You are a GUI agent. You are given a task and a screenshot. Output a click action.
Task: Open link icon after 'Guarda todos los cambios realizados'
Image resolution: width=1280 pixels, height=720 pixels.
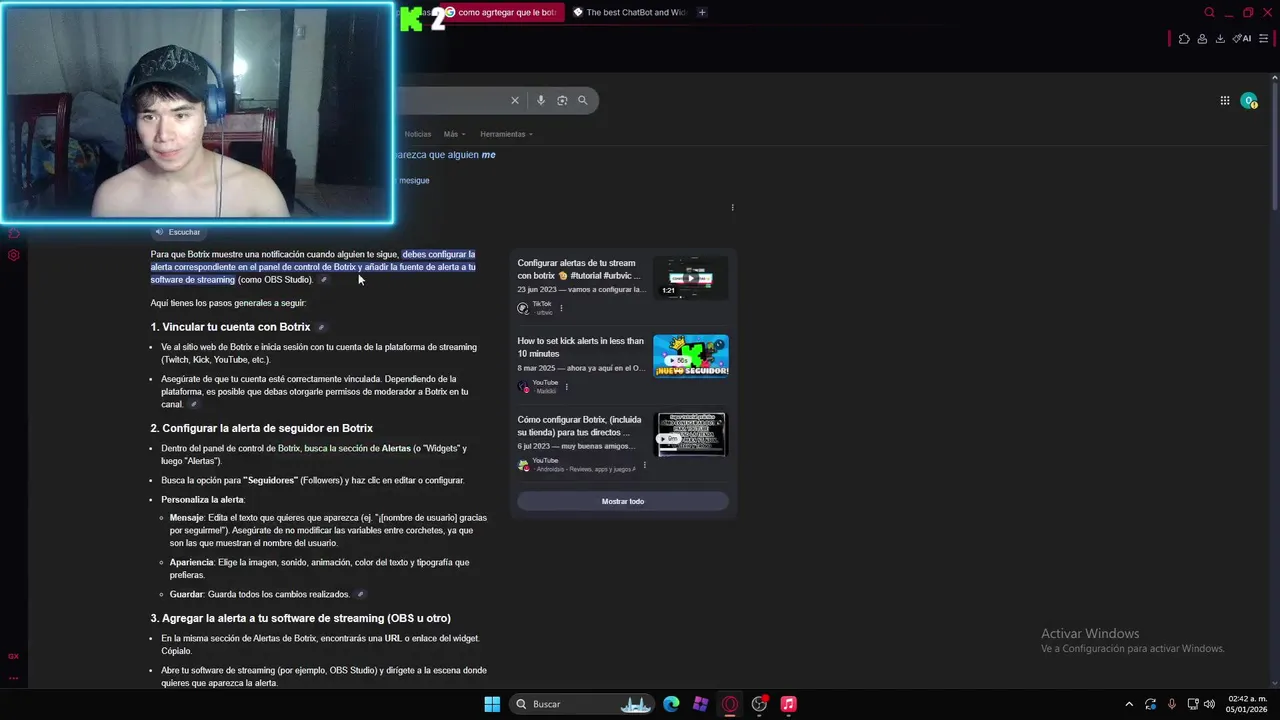point(361,595)
